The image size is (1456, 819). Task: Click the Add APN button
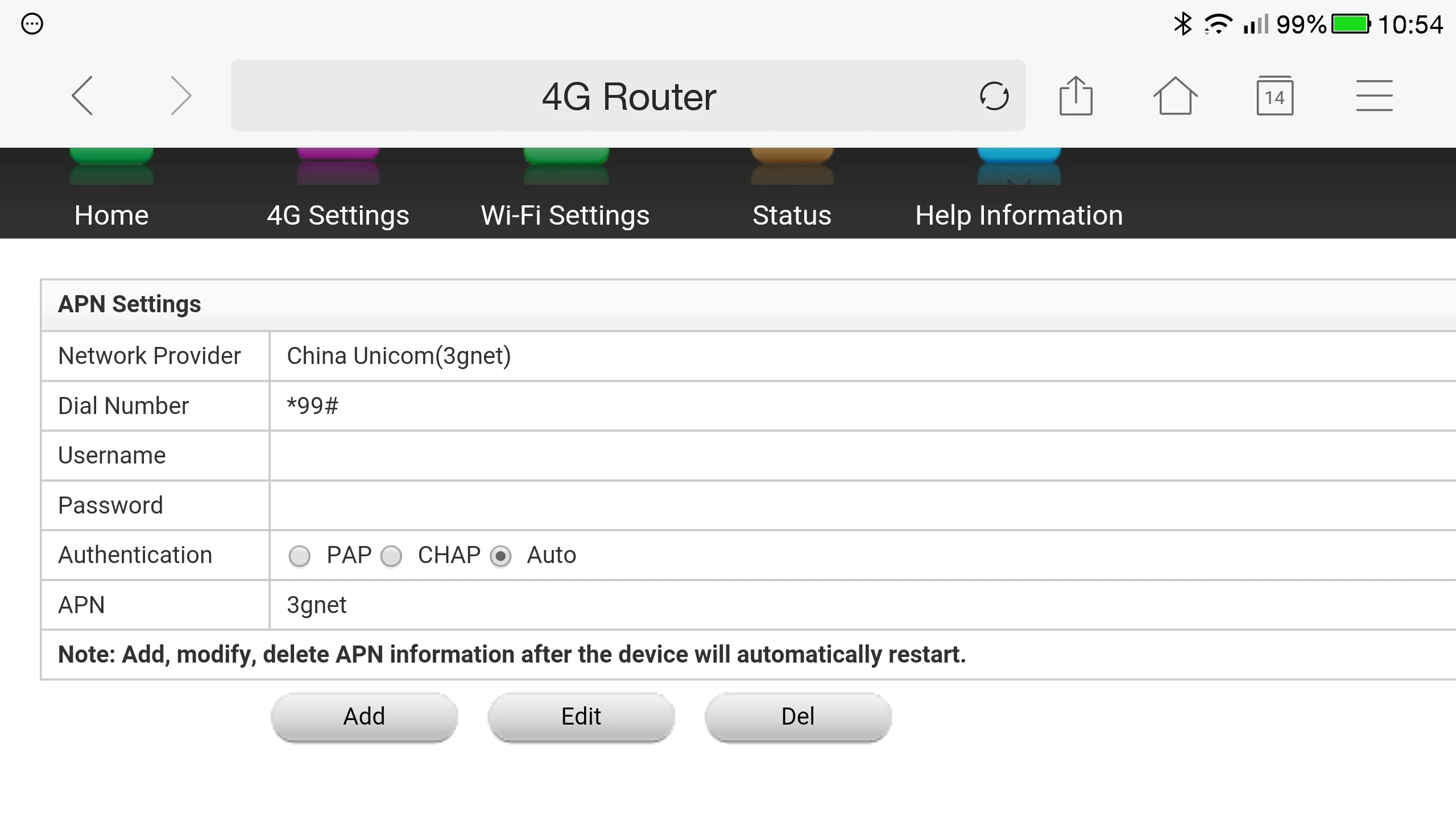point(364,716)
